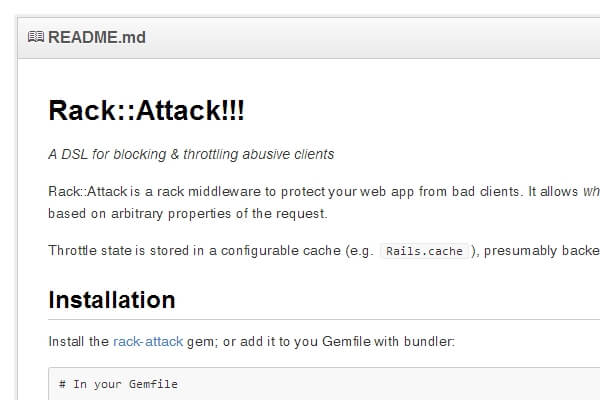Click the words 'configurable cache'
The image size is (600, 400).
(x=276, y=250)
